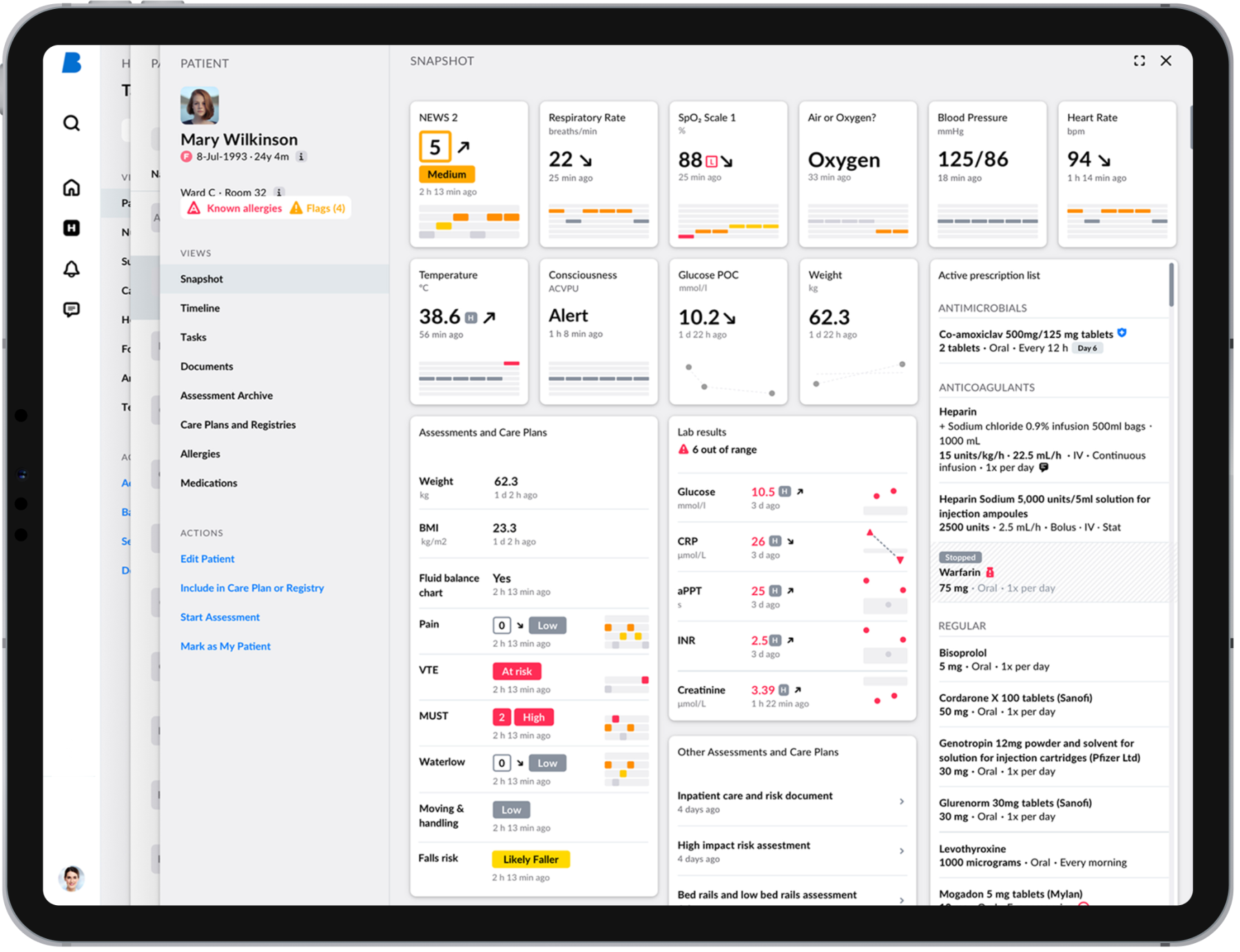Viewport: 1240px width, 952px height.
Task: Switch to the Timeline view
Action: [200, 308]
